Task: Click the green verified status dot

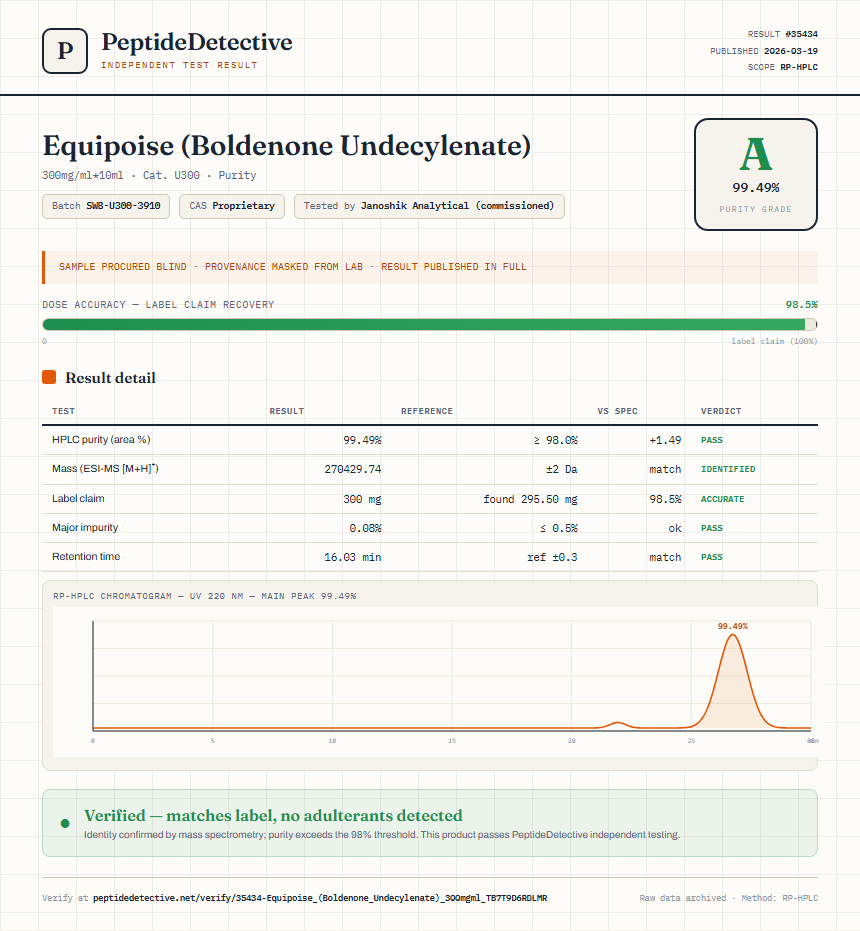Action: click(65, 823)
